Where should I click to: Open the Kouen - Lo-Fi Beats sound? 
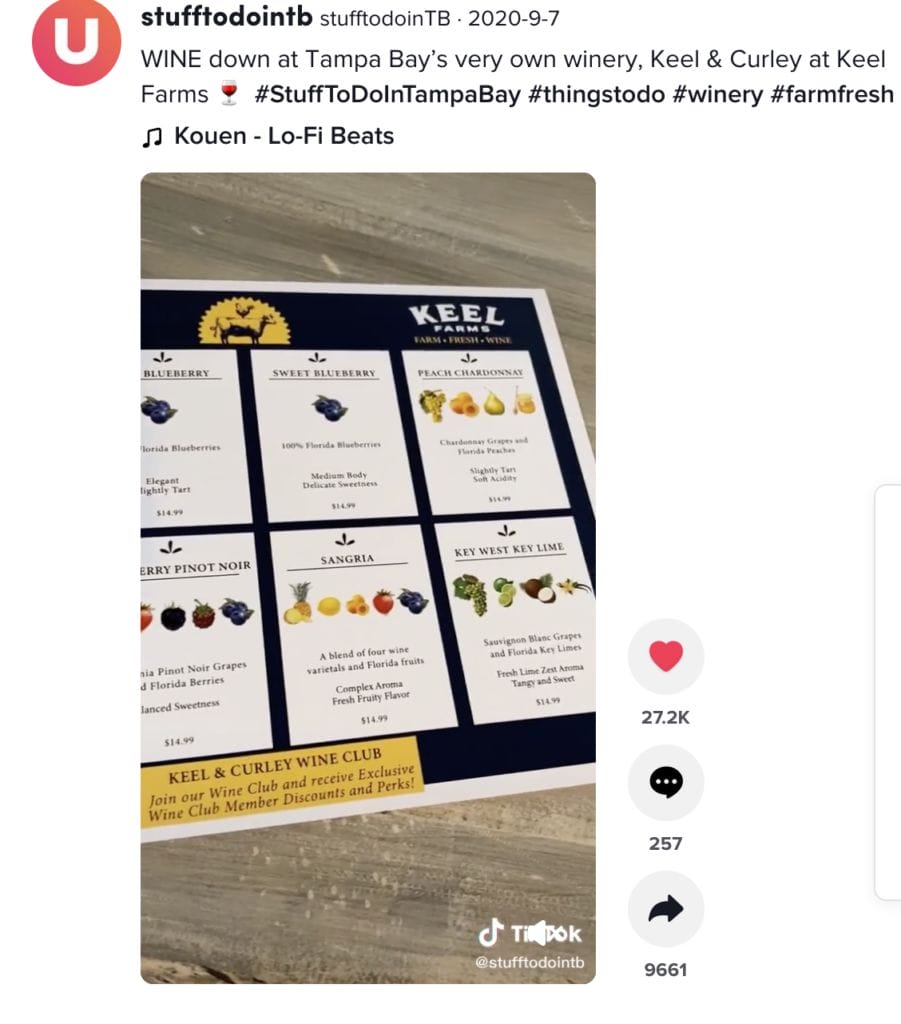pos(284,136)
